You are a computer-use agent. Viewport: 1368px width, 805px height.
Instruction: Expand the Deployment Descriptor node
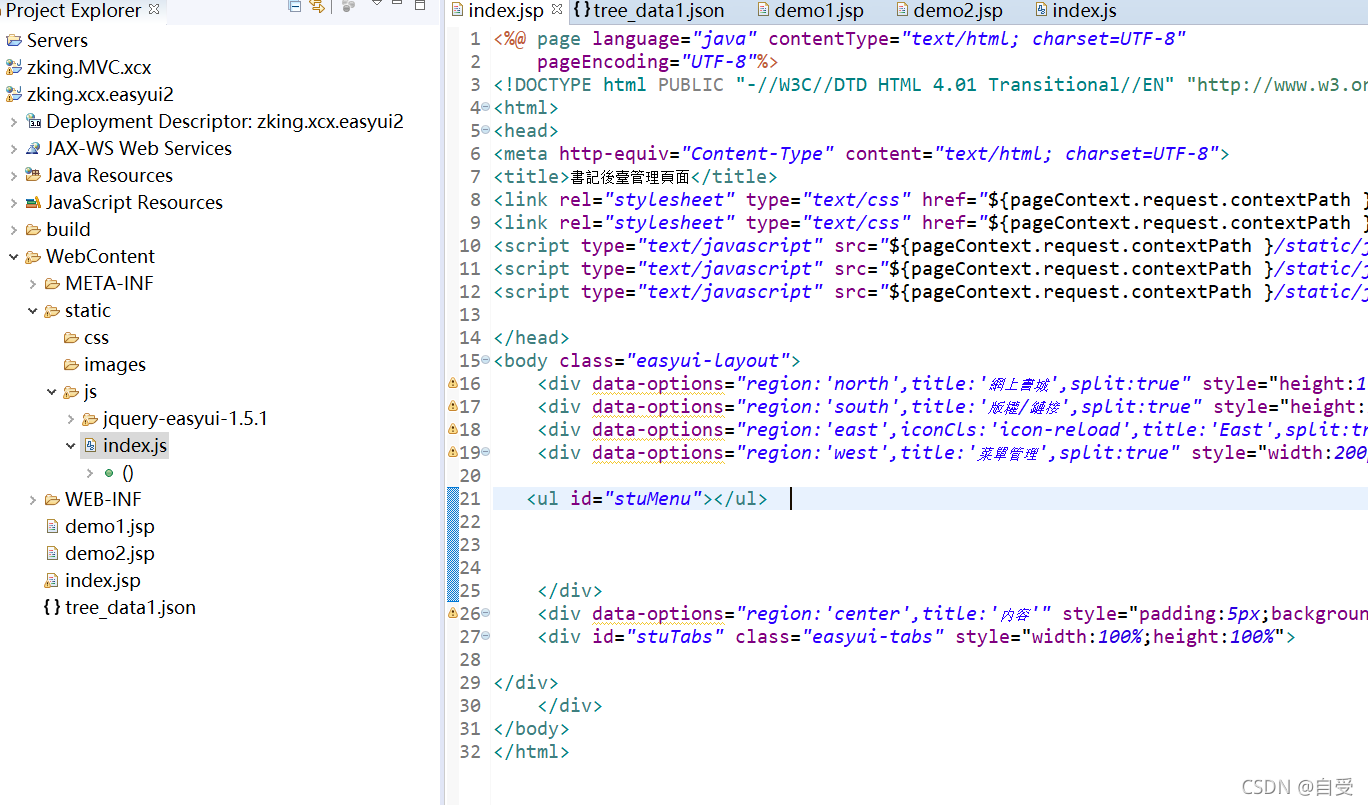coord(13,122)
